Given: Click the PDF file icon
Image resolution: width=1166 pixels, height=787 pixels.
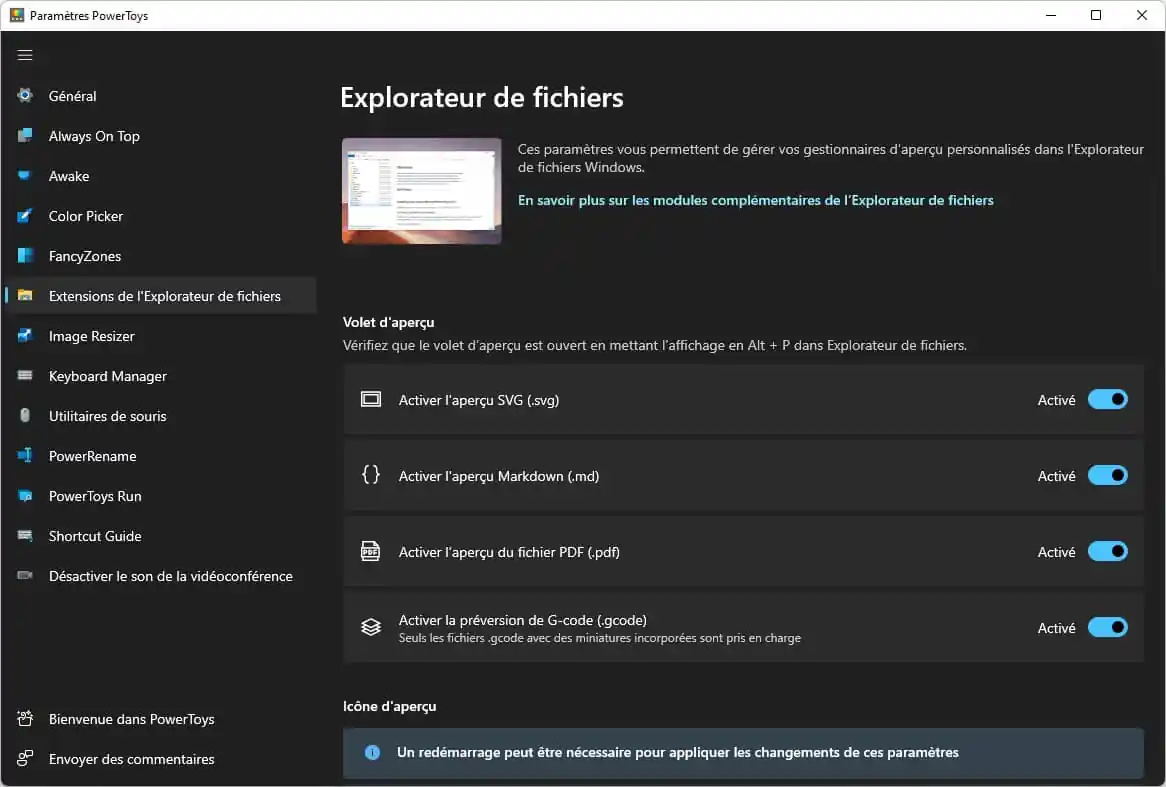Looking at the screenshot, I should (370, 551).
